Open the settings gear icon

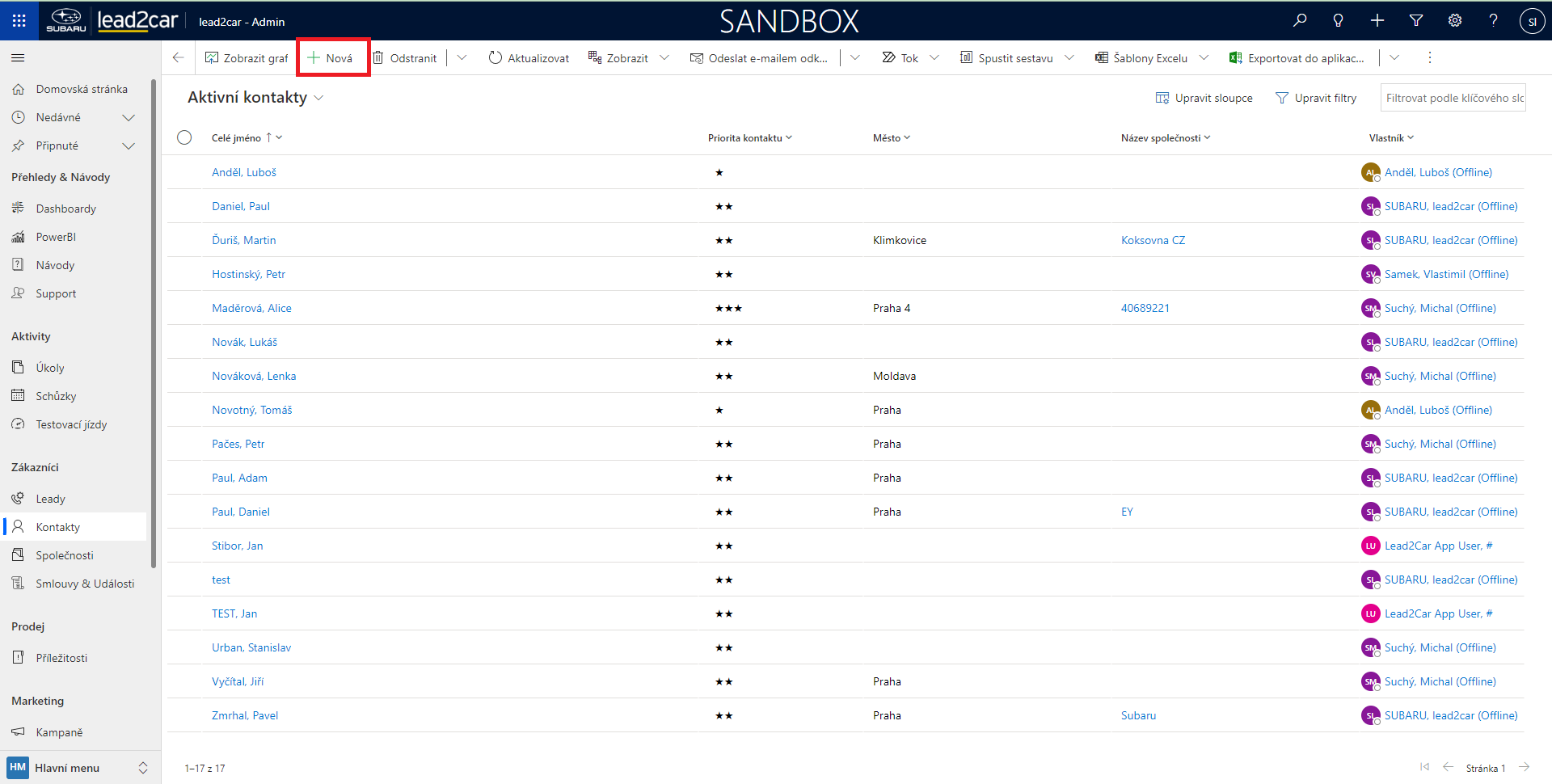[x=1455, y=21]
